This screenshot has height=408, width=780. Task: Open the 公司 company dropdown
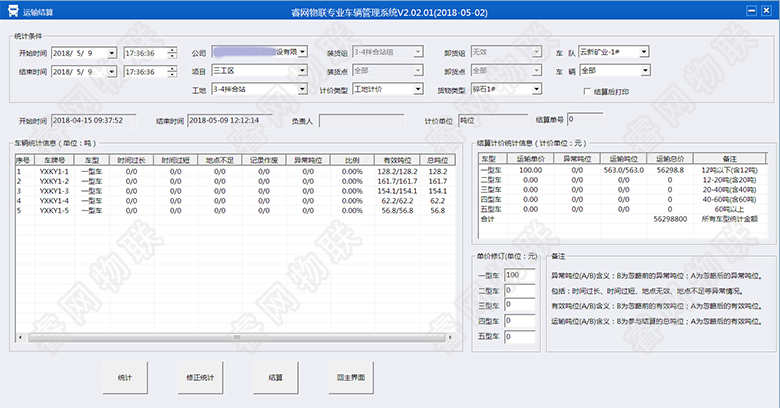click(301, 52)
